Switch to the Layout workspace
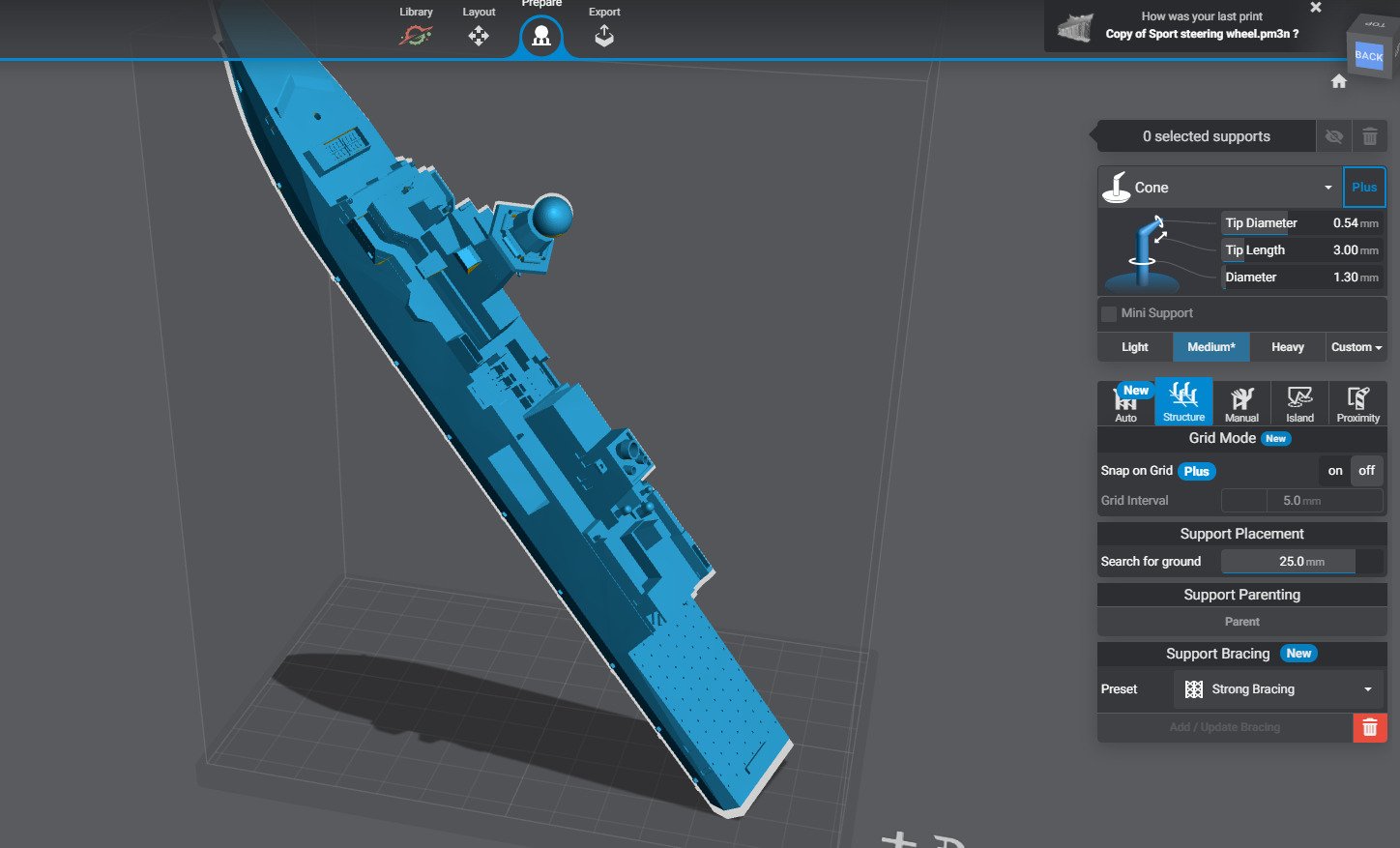The width and height of the screenshot is (1400, 848). pos(479,36)
